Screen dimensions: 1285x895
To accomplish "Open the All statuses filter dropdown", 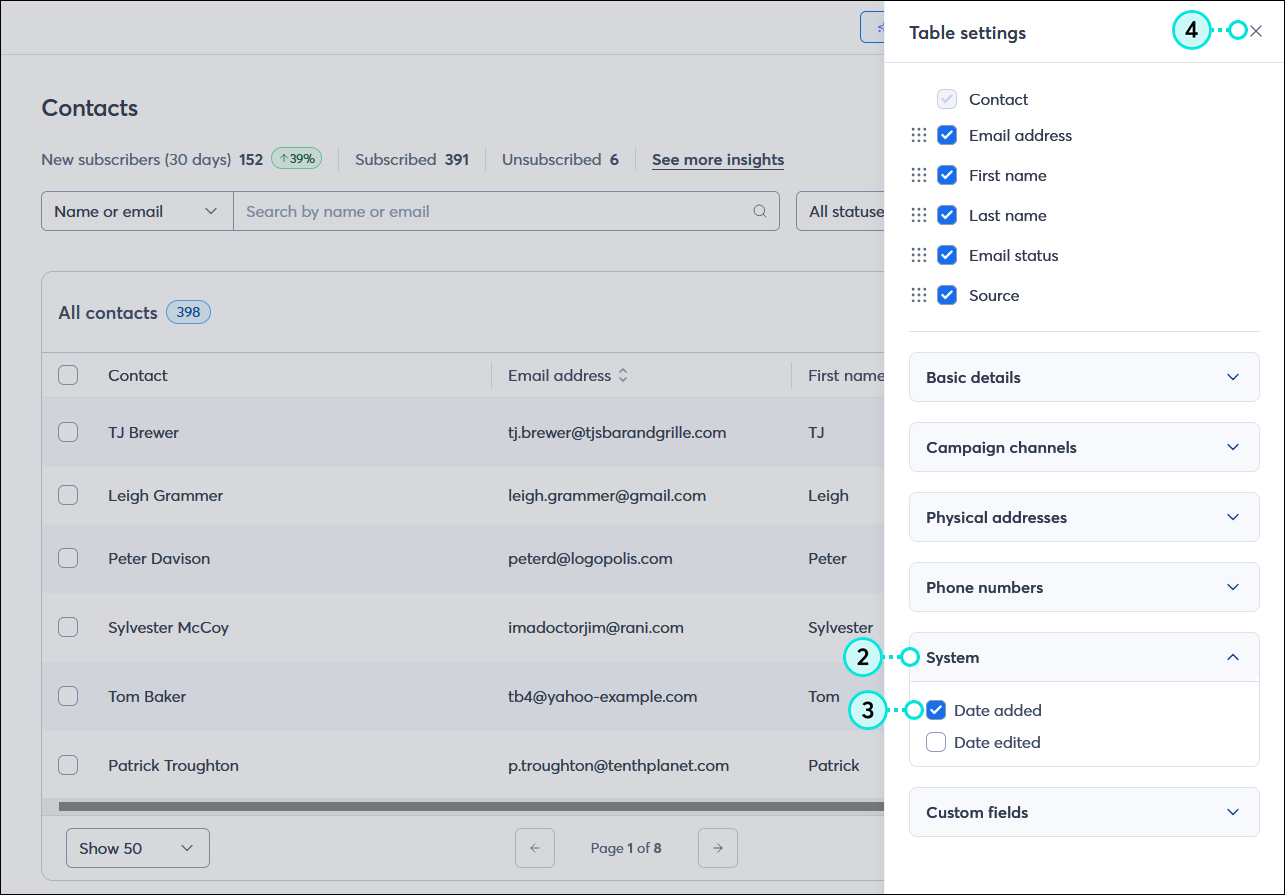I will tap(847, 210).
